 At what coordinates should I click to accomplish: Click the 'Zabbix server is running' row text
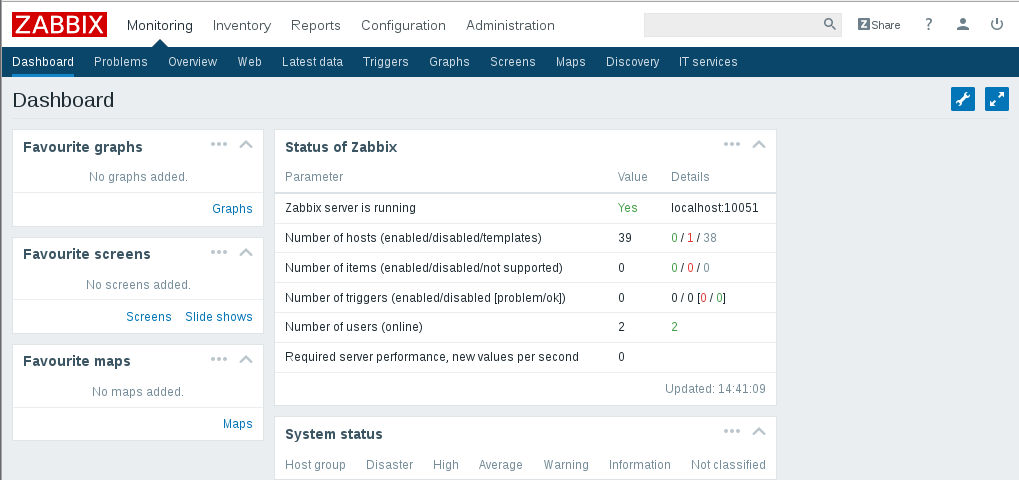click(x=350, y=208)
